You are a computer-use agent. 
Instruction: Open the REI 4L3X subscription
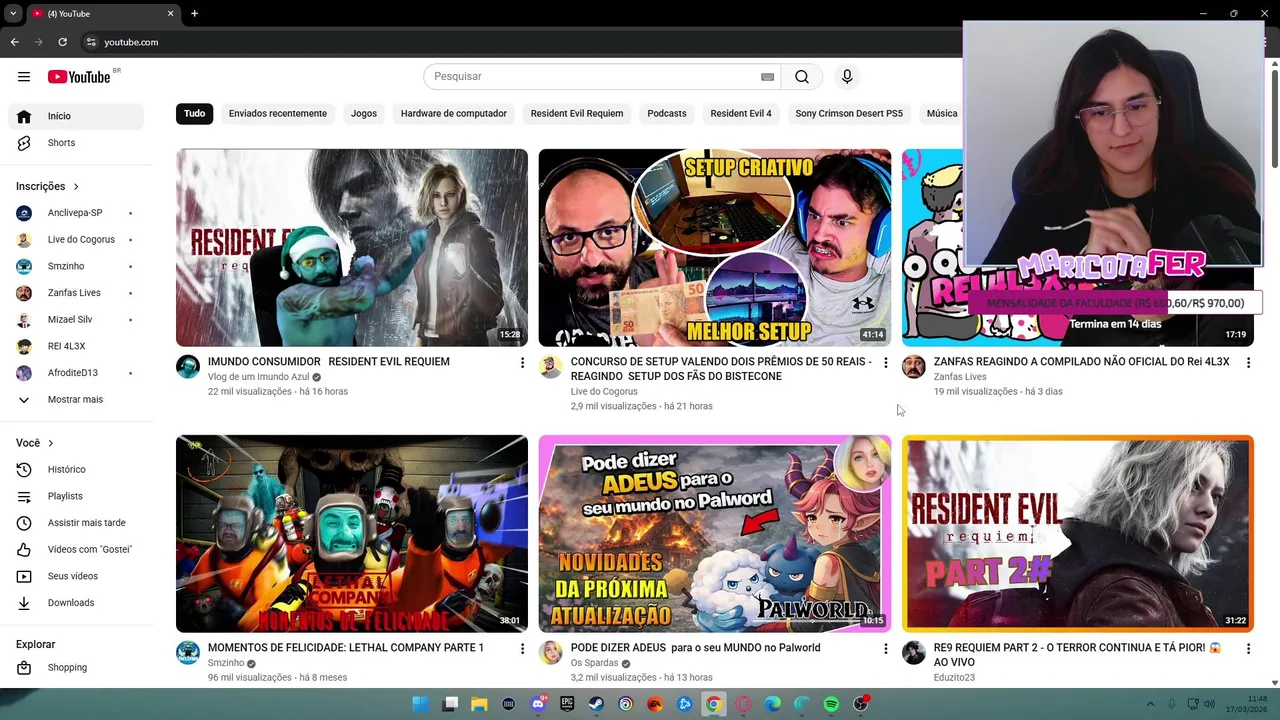[76, 346]
